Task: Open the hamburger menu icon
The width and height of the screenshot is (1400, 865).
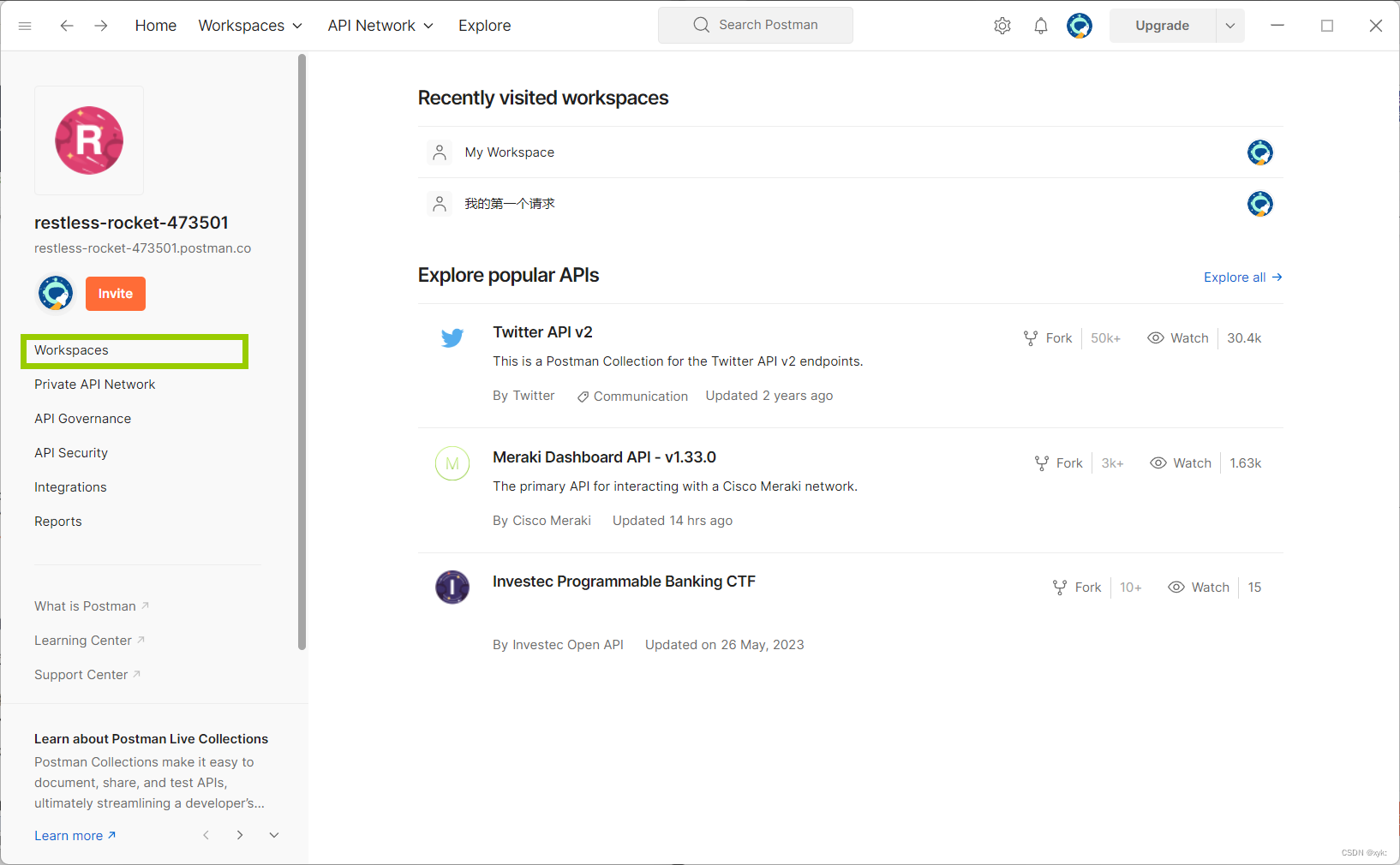Action: [x=25, y=26]
